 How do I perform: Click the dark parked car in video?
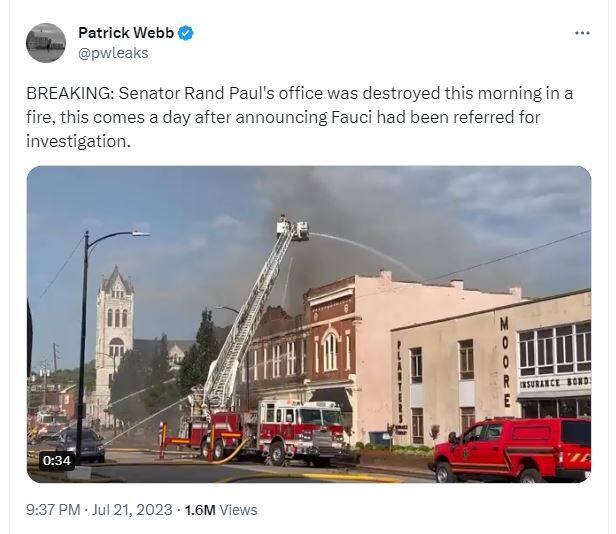(81, 444)
